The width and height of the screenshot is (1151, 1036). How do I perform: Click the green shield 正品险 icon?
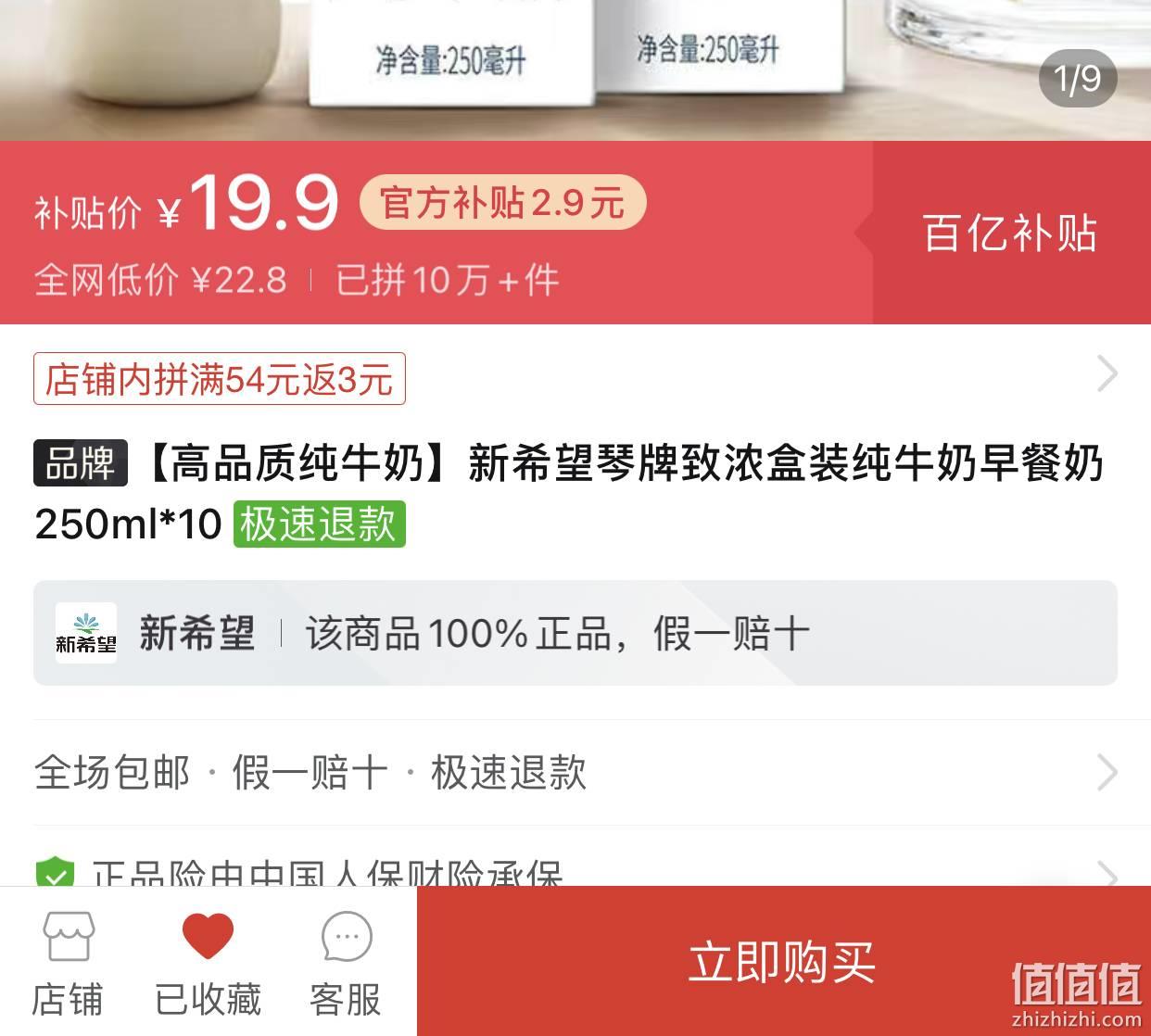[x=55, y=872]
